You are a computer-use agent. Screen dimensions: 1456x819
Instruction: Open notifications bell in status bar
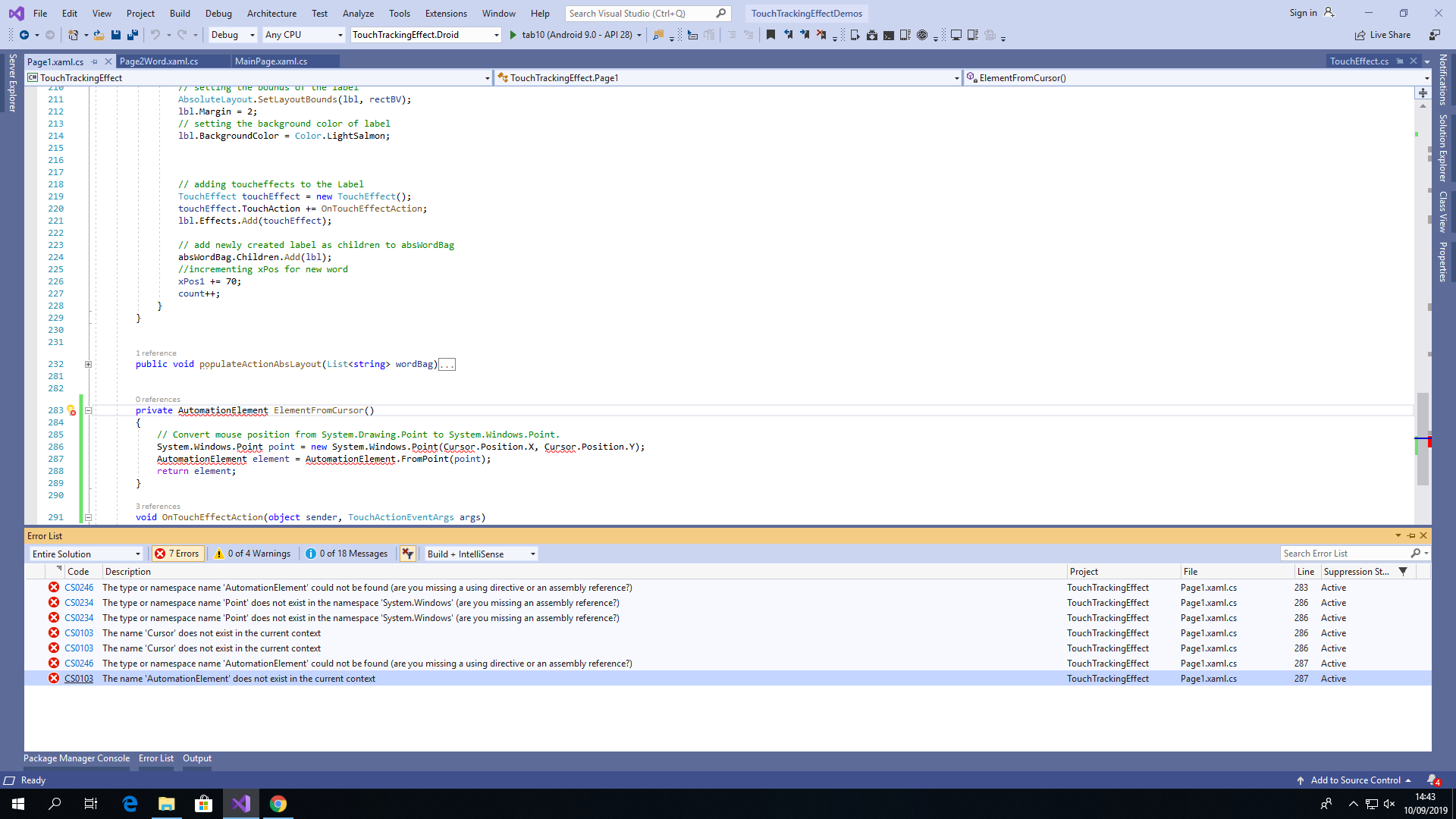pos(1432,780)
